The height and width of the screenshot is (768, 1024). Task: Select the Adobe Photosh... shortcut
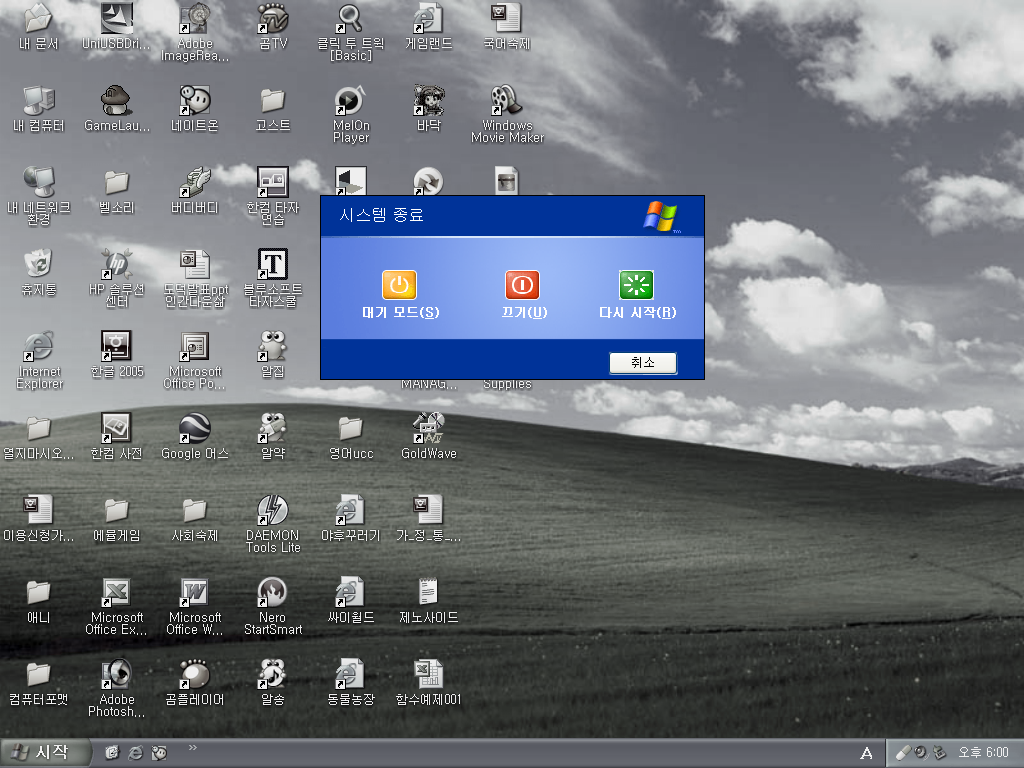(116, 690)
